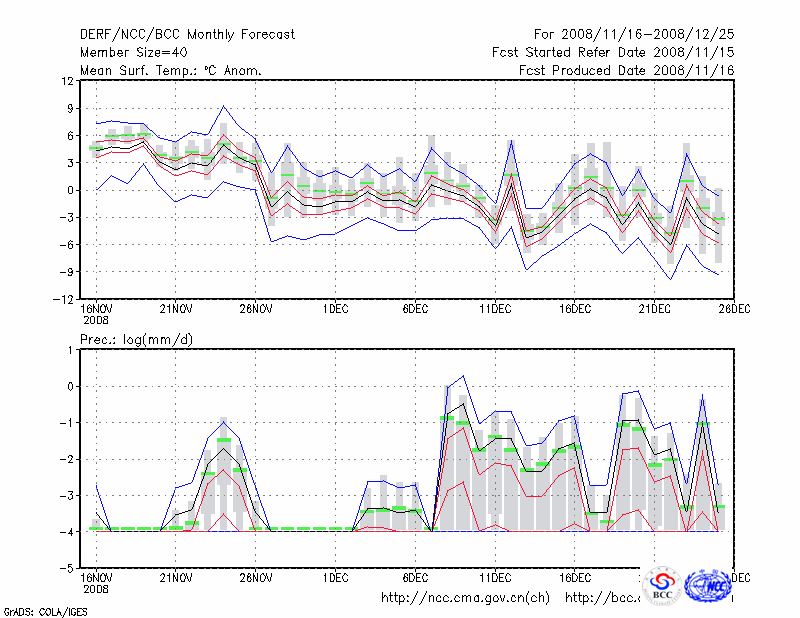Click the DERF/NCC/BCC Monthly Forecast title
The width and height of the screenshot is (800, 618).
[187, 35]
